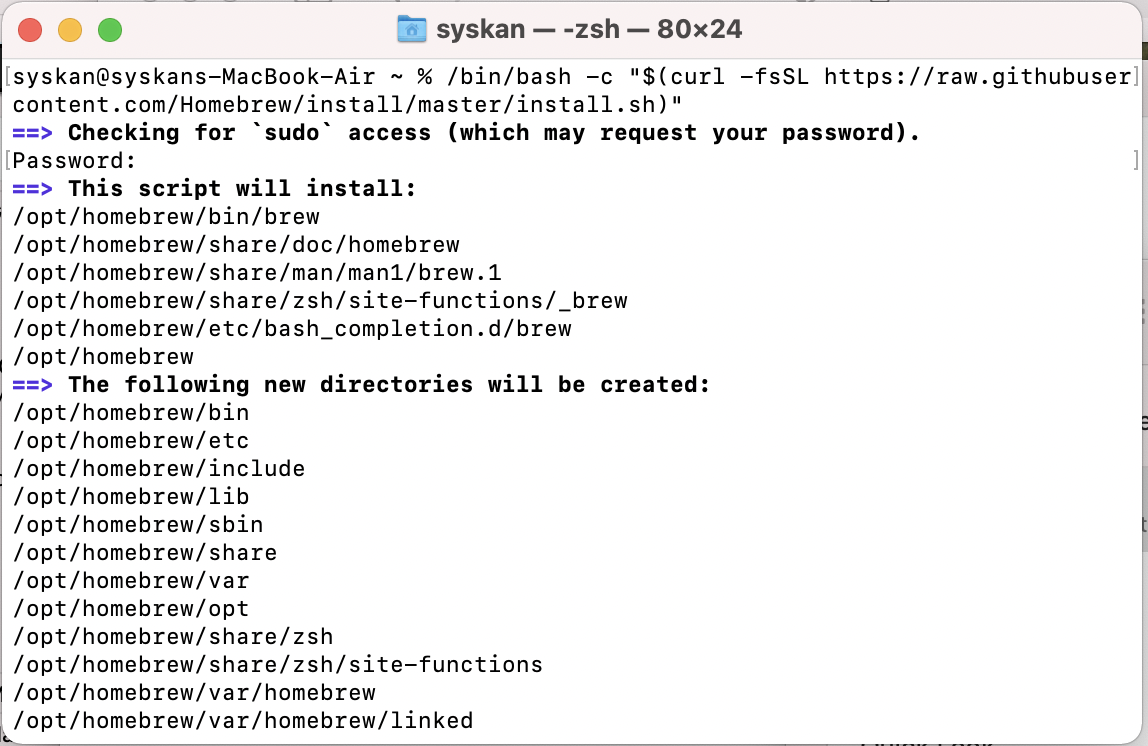1148x746 pixels.
Task: Click the /opt/homebrew/bin/brew path line
Action: 166,217
